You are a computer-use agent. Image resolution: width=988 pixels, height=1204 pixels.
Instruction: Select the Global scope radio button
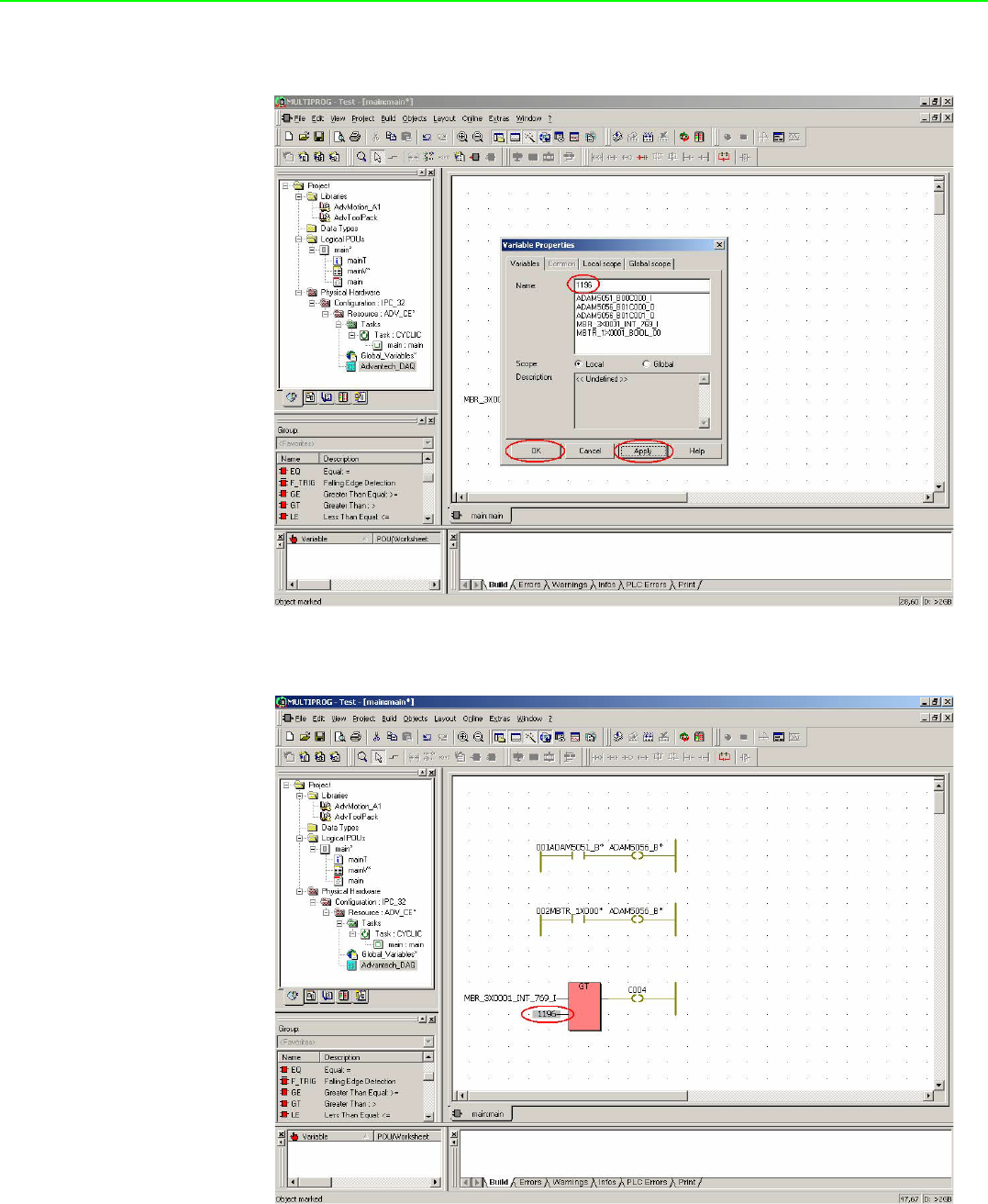646,364
